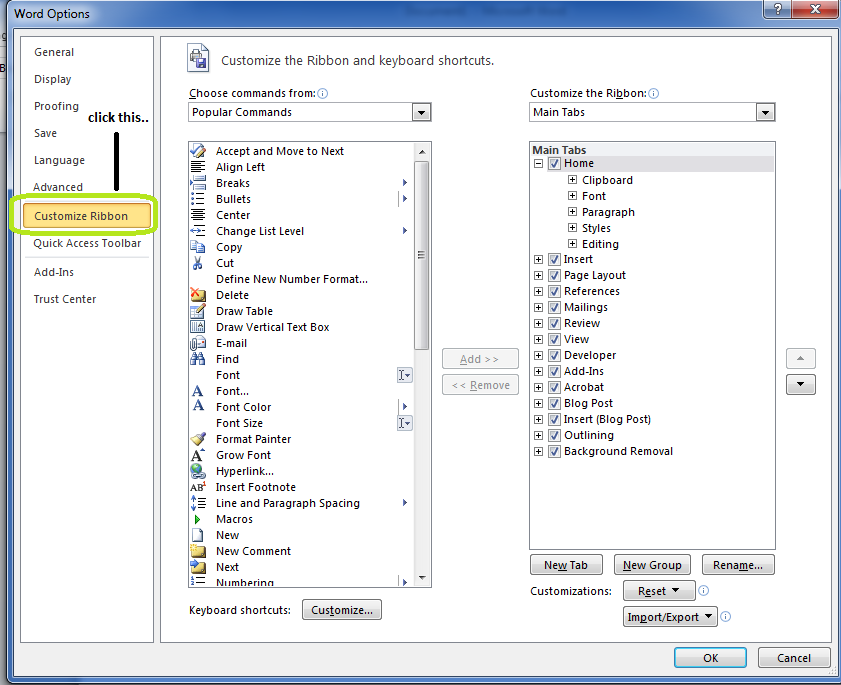Screen dimensions: 841x685
Task: Confirm with the OK button
Action: pyautogui.click(x=710, y=658)
